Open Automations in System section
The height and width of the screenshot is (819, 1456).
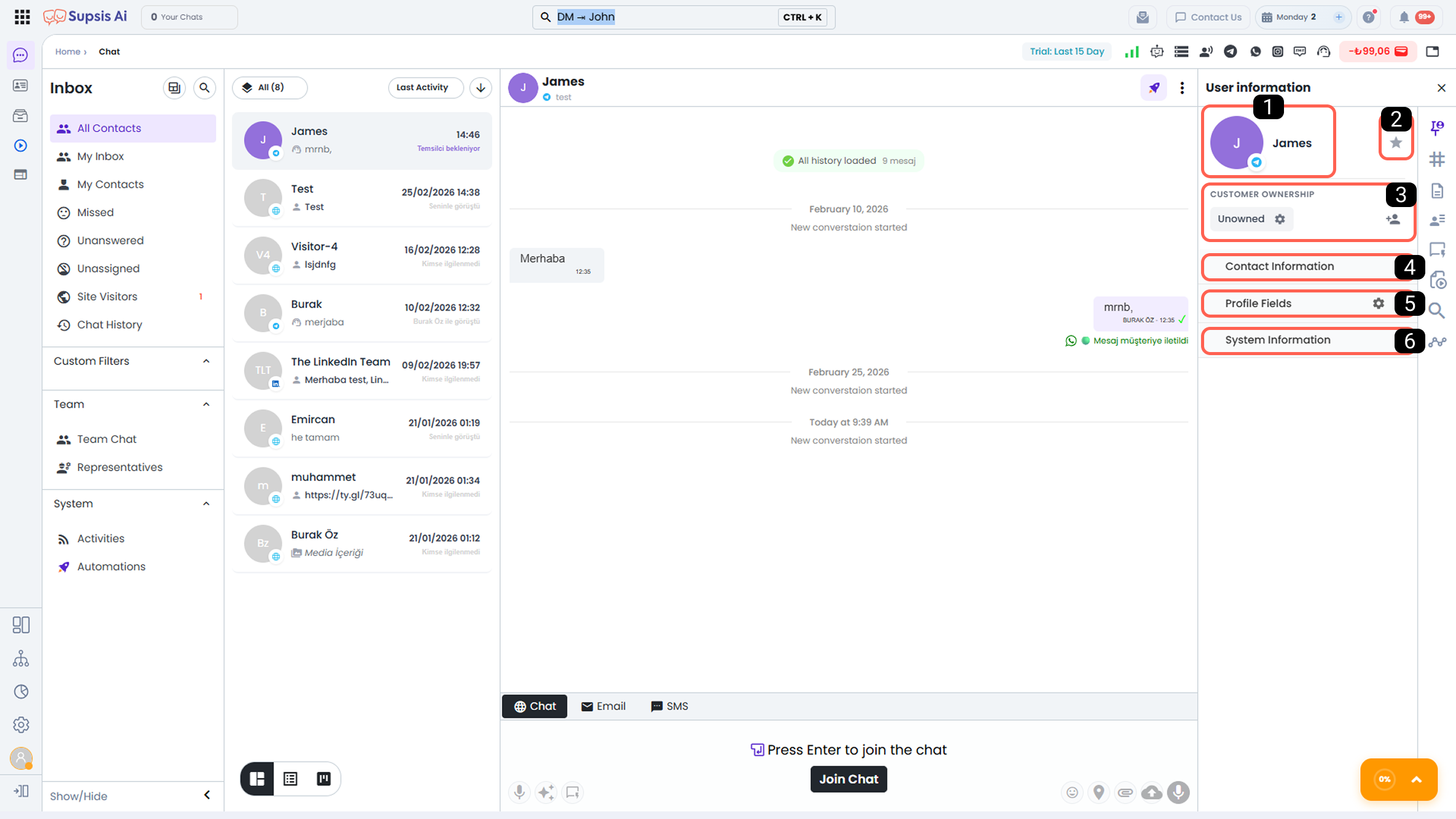[133, 567]
